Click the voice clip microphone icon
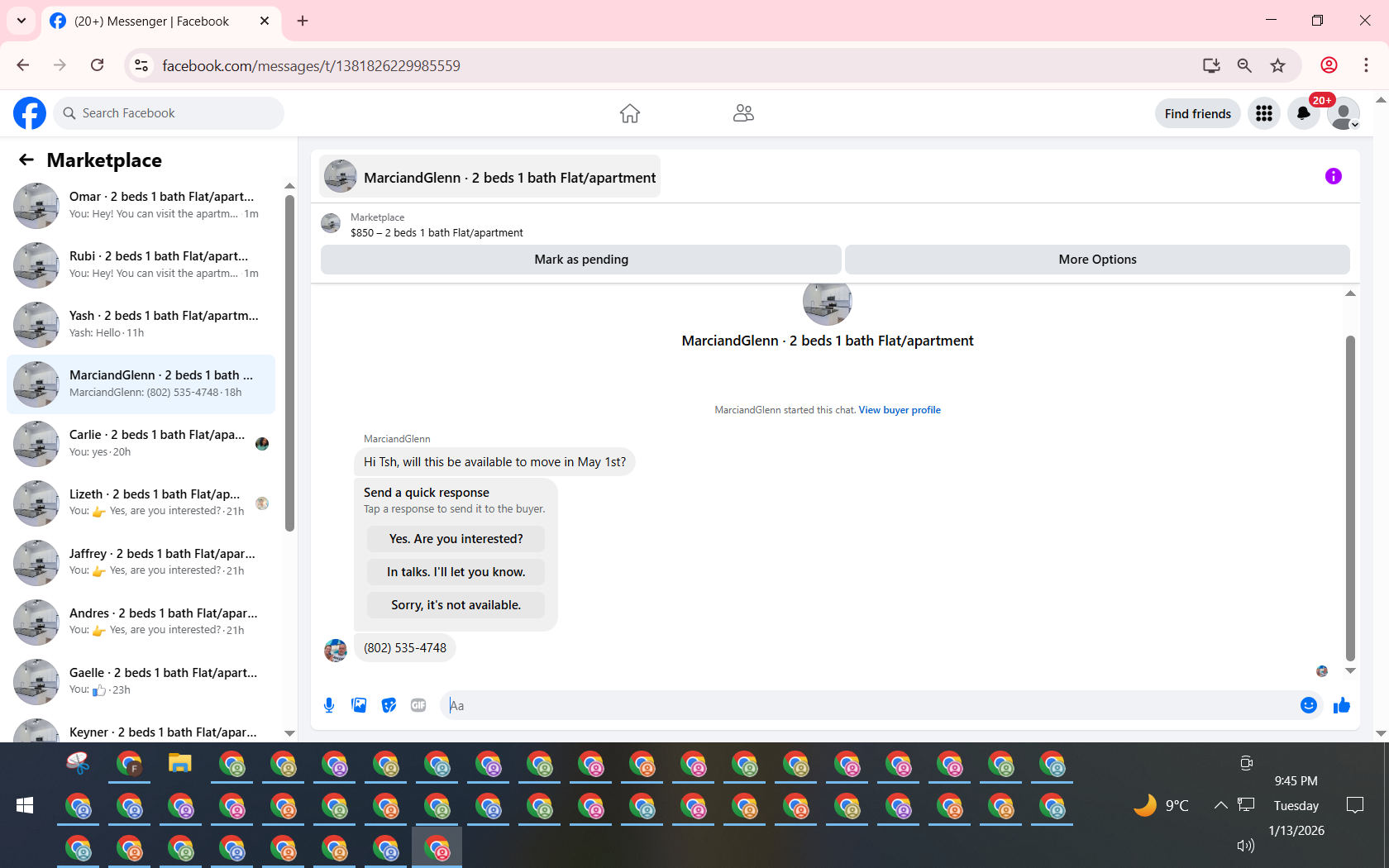The height and width of the screenshot is (868, 1389). (x=329, y=705)
